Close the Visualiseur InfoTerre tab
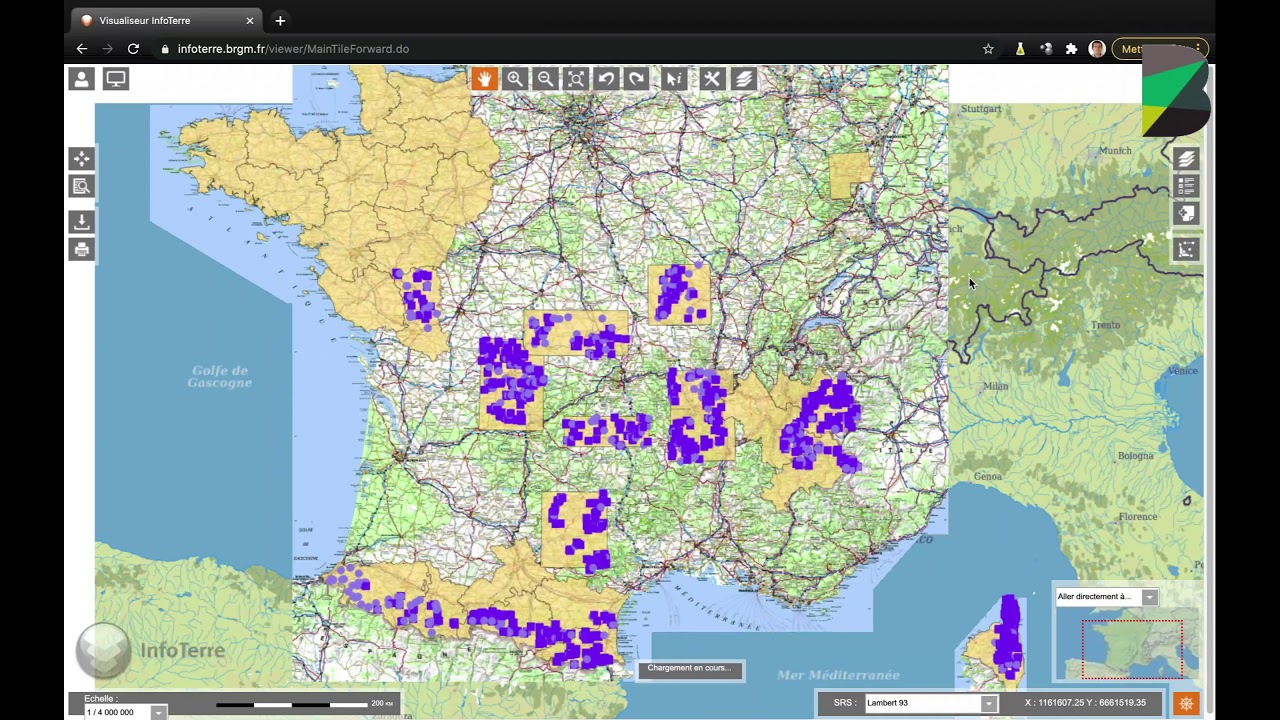 (250, 20)
